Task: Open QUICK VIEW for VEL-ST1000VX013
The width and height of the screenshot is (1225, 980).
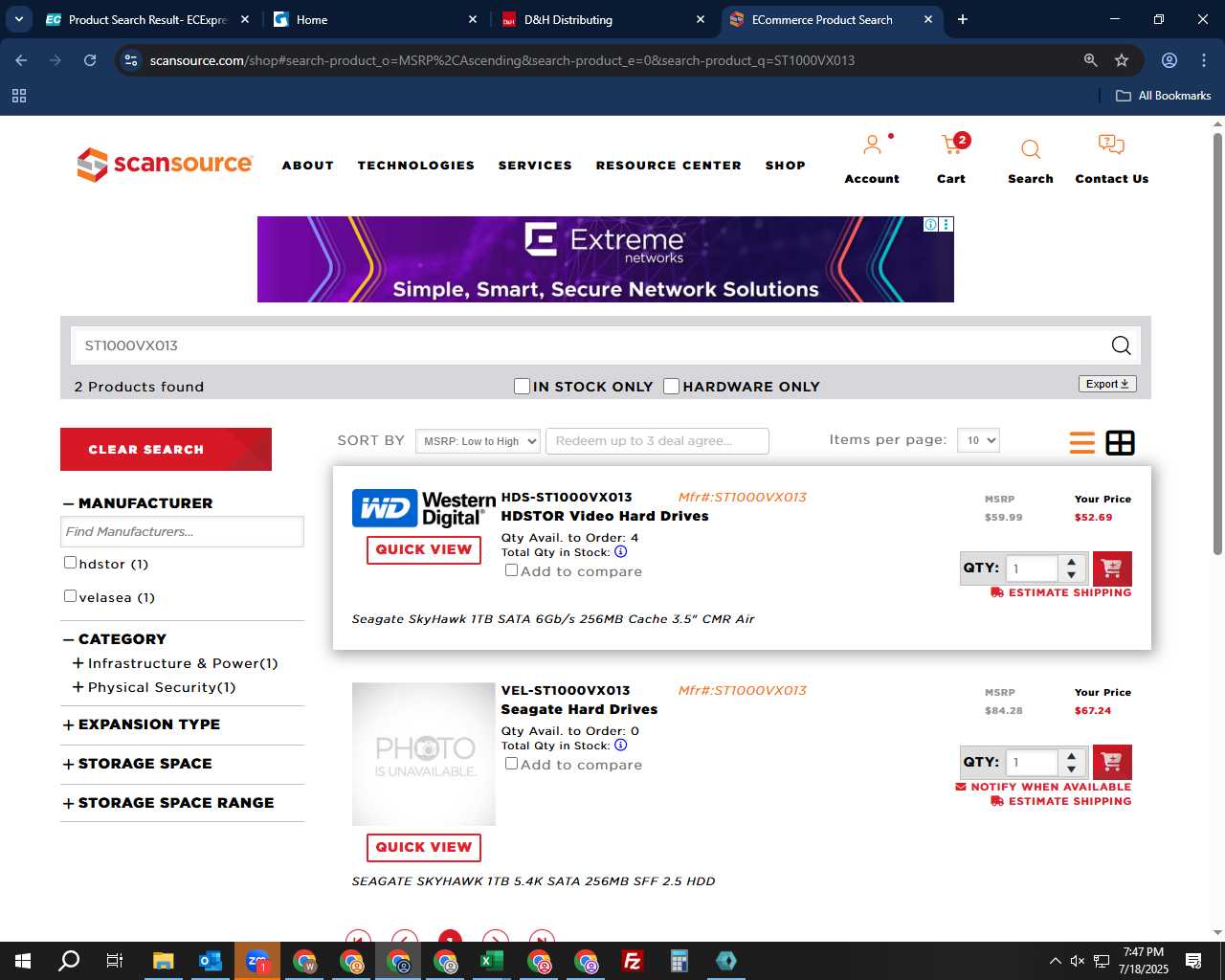Action: pyautogui.click(x=424, y=848)
